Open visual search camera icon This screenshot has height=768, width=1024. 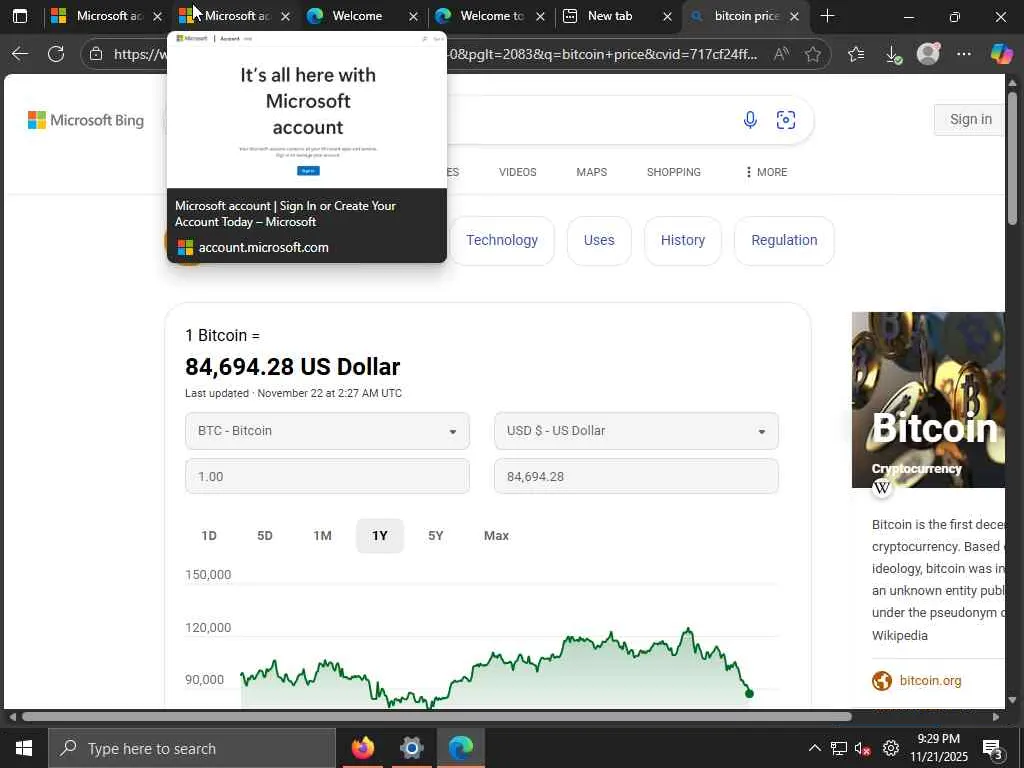click(x=786, y=120)
